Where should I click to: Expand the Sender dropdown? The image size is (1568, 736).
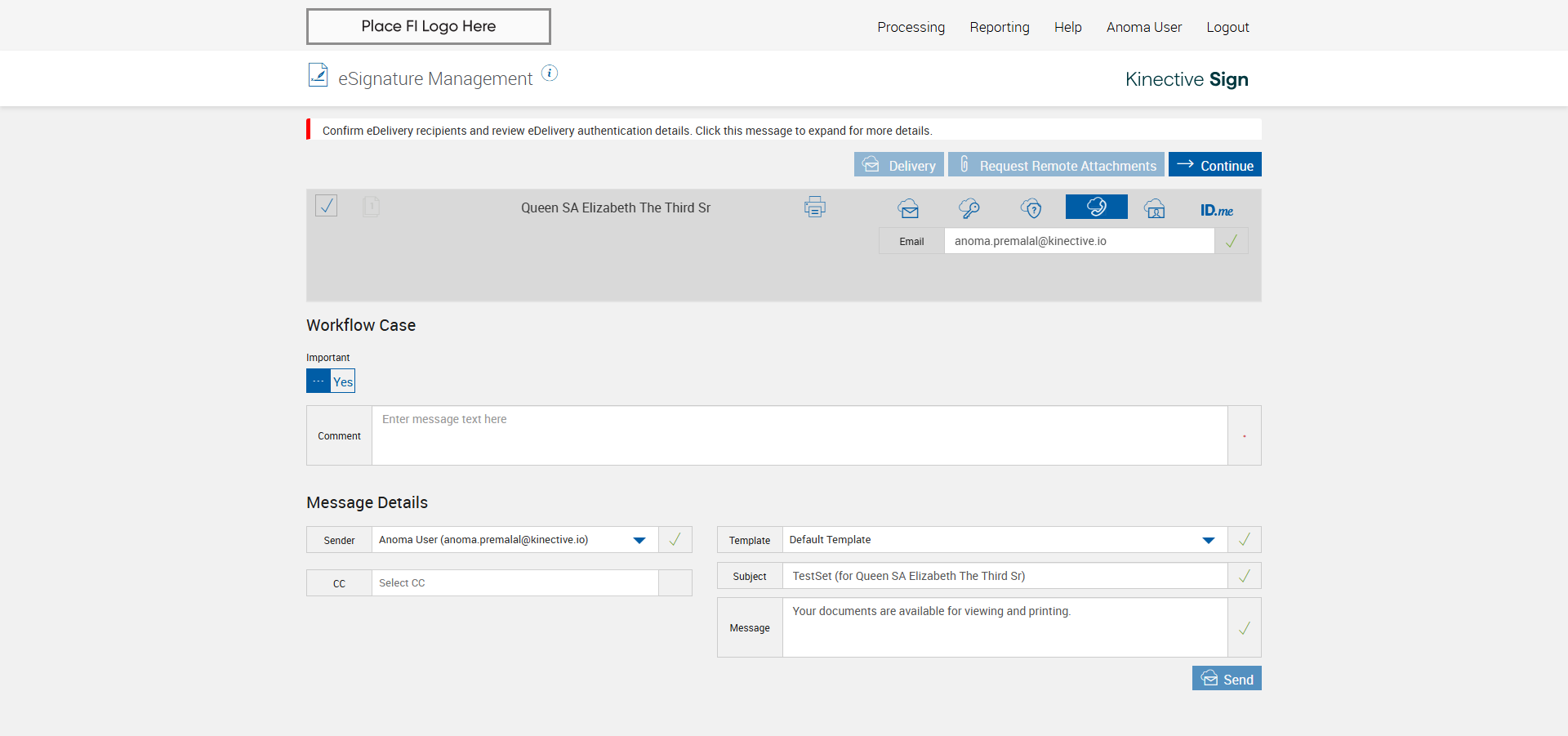tap(639, 540)
